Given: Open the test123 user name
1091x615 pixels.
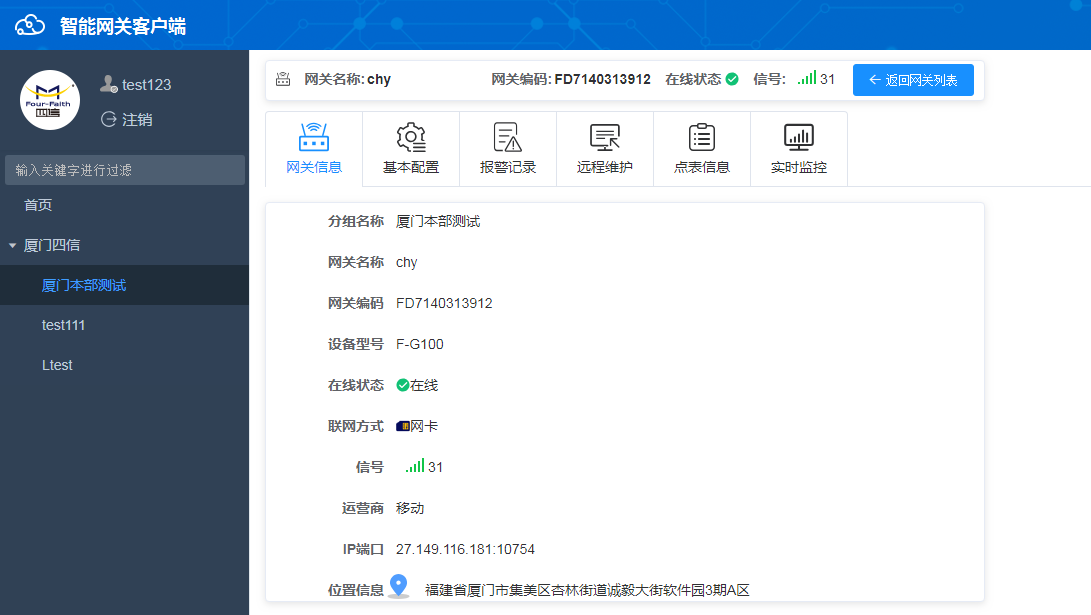Looking at the screenshot, I should pos(146,85).
